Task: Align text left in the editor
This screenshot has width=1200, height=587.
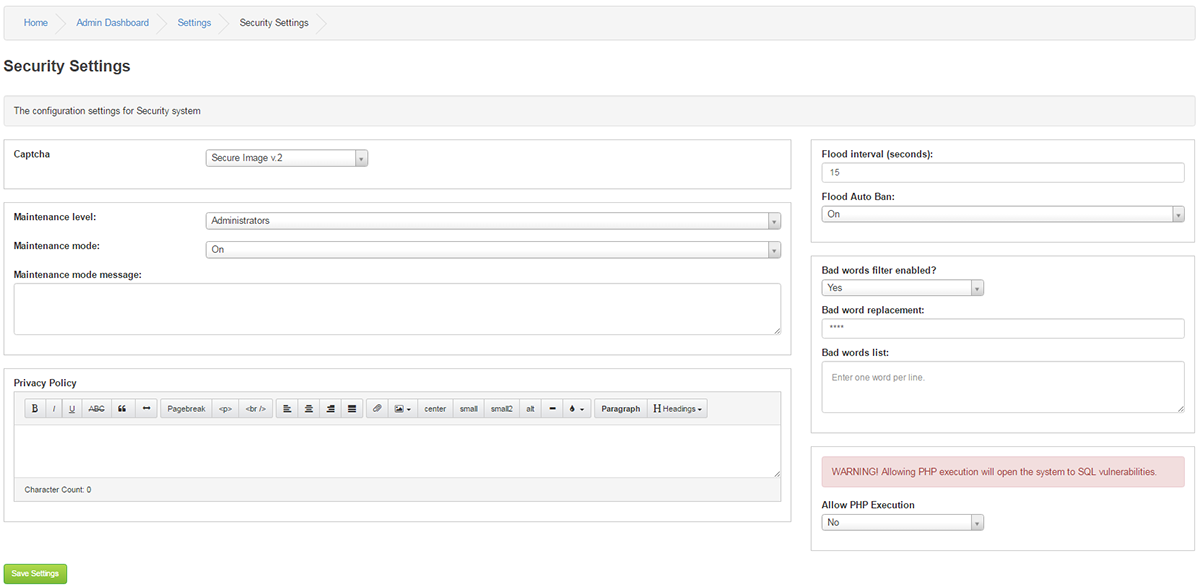Action: 287,408
